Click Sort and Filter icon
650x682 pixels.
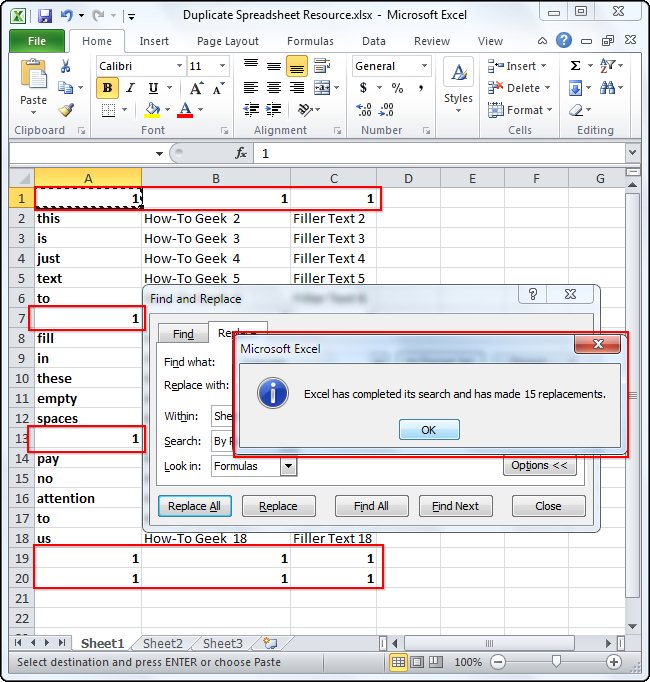tap(607, 66)
